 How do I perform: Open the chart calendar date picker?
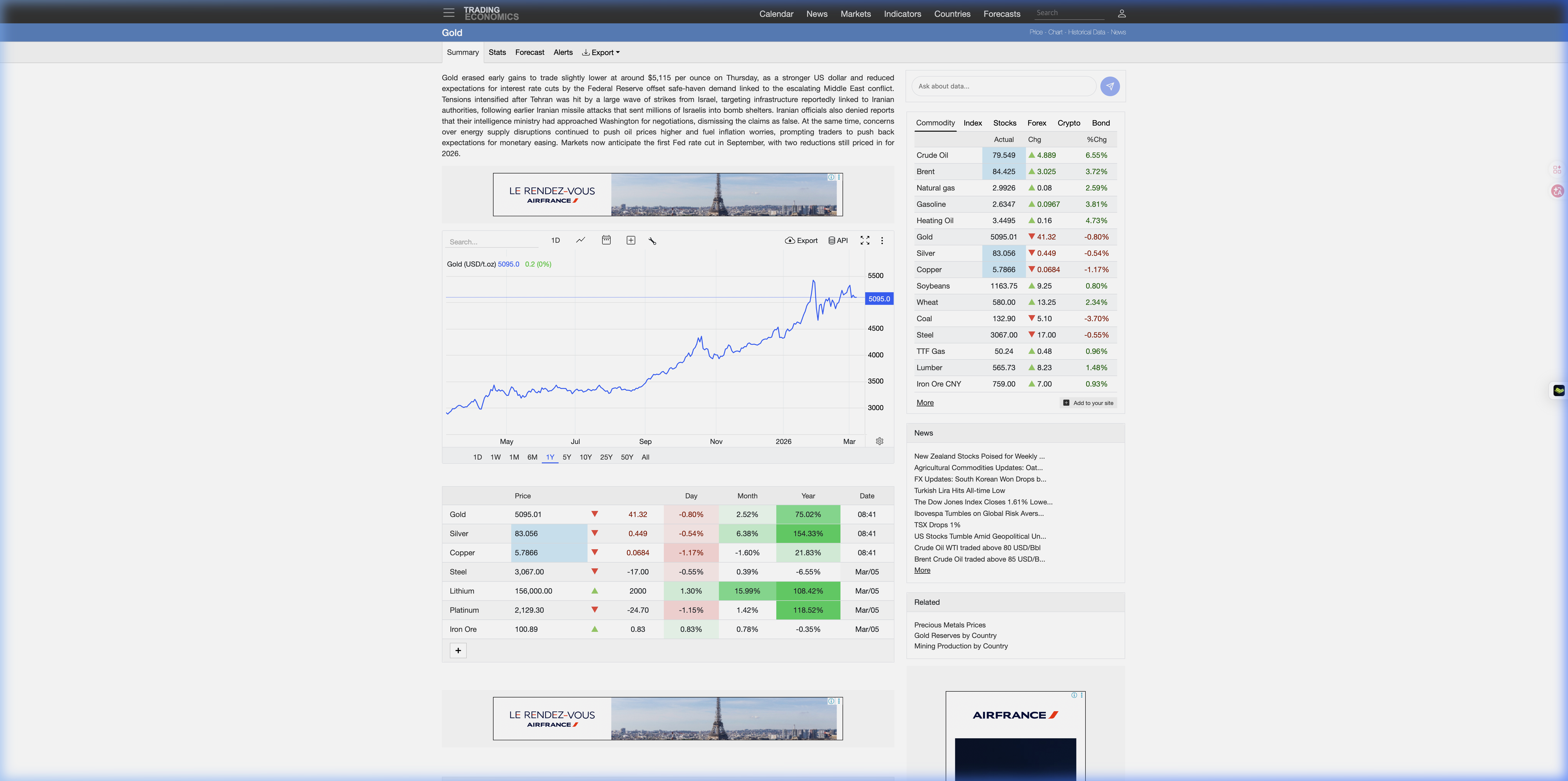[x=606, y=240]
